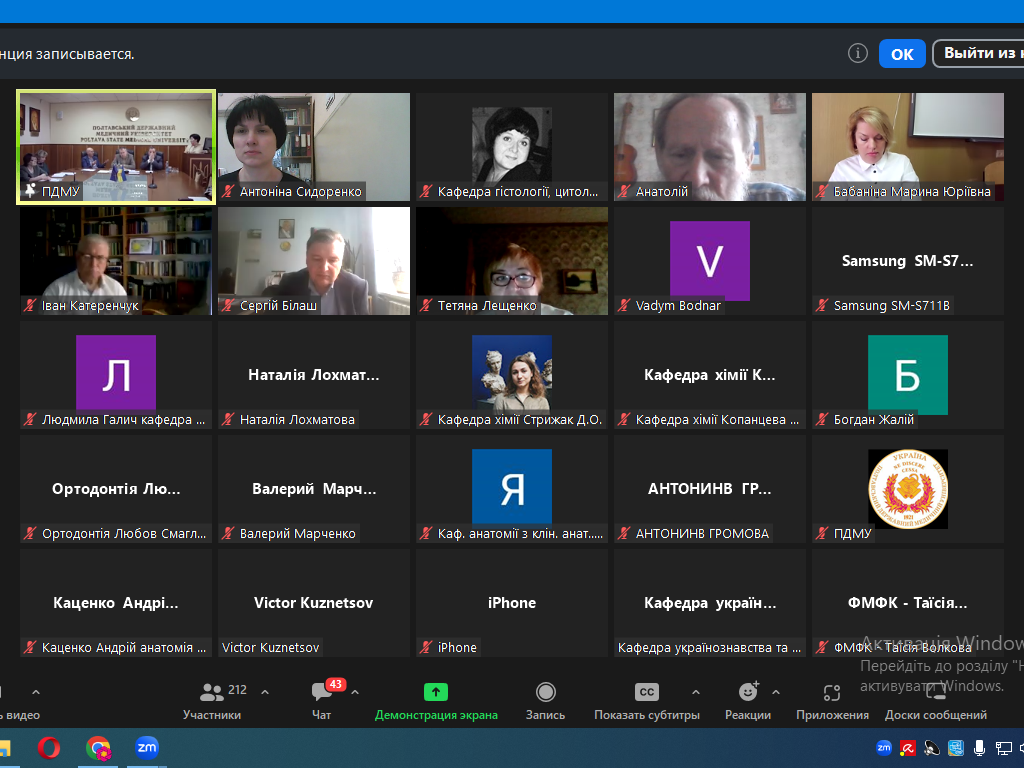
Task: Open the Whiteboards (Доски сообщений) icon
Action: (936, 690)
